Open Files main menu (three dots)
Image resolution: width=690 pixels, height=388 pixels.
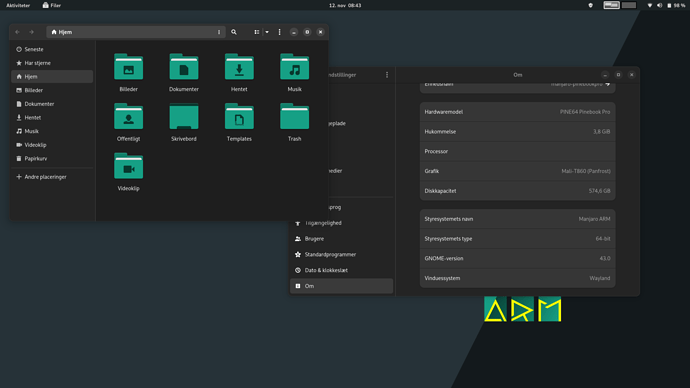[279, 32]
